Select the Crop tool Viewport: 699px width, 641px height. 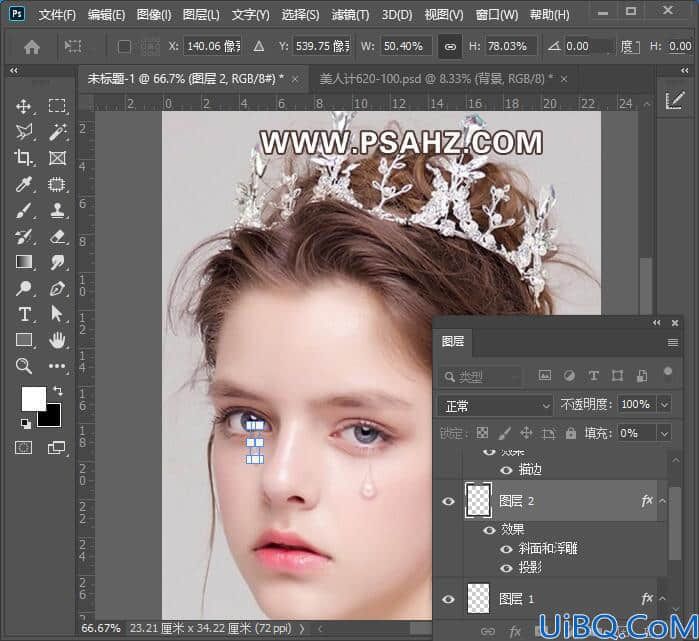[24, 158]
